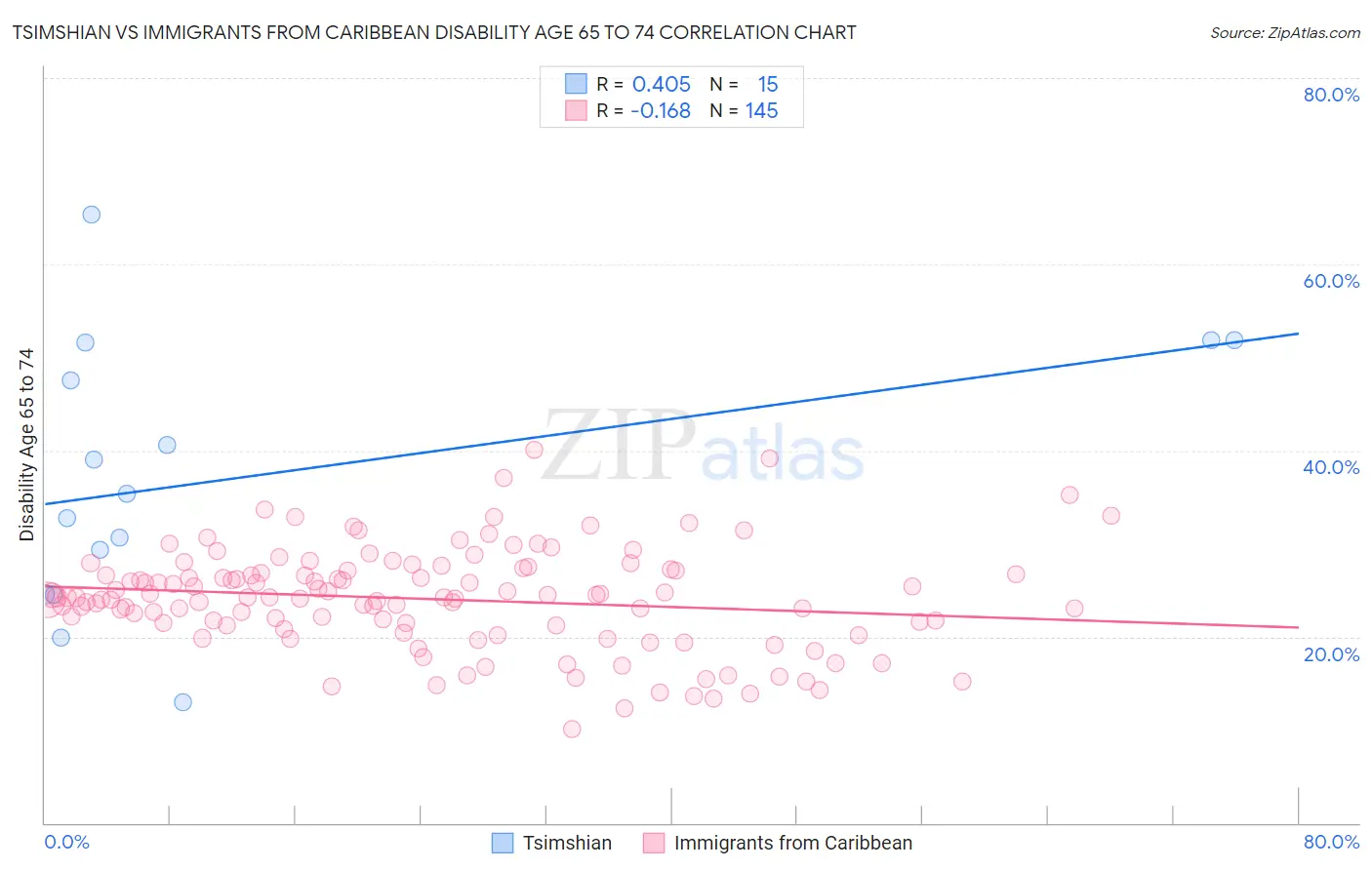Click the 0.0% label on the x-axis

click(x=66, y=842)
